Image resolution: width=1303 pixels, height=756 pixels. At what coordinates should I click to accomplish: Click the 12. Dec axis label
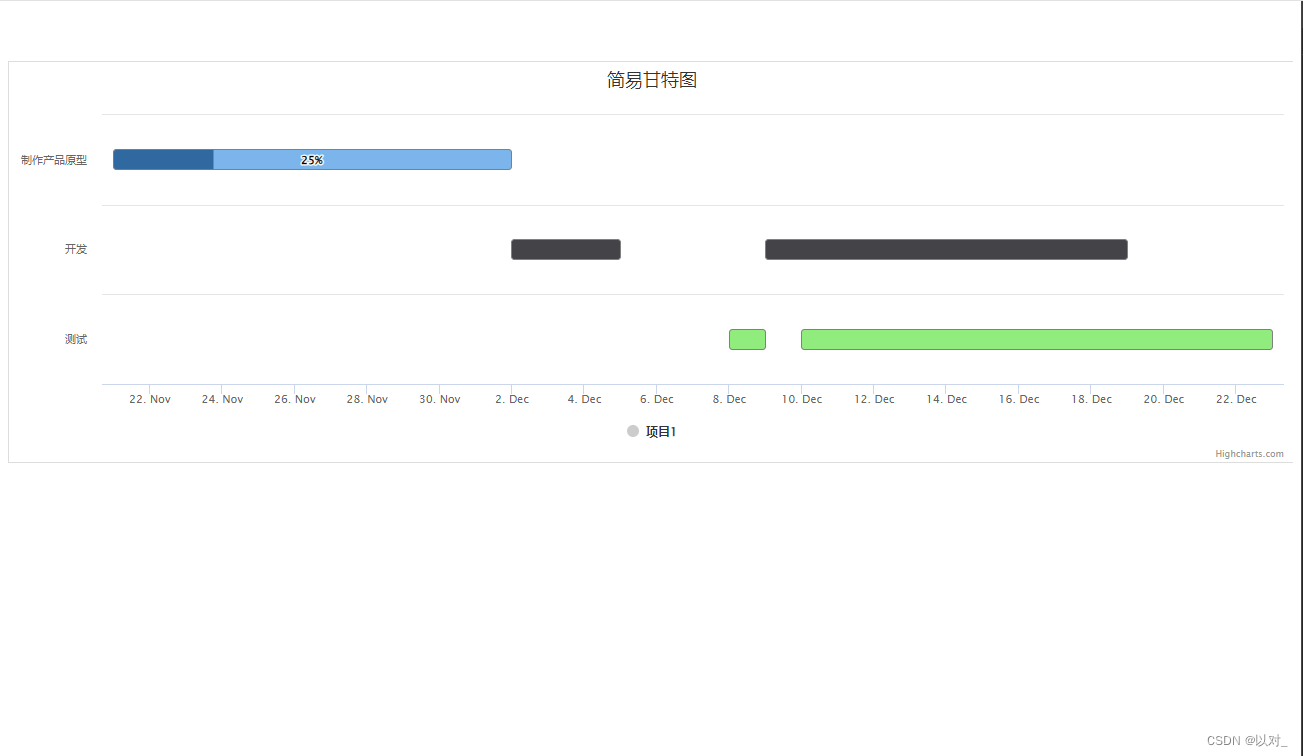tap(874, 399)
